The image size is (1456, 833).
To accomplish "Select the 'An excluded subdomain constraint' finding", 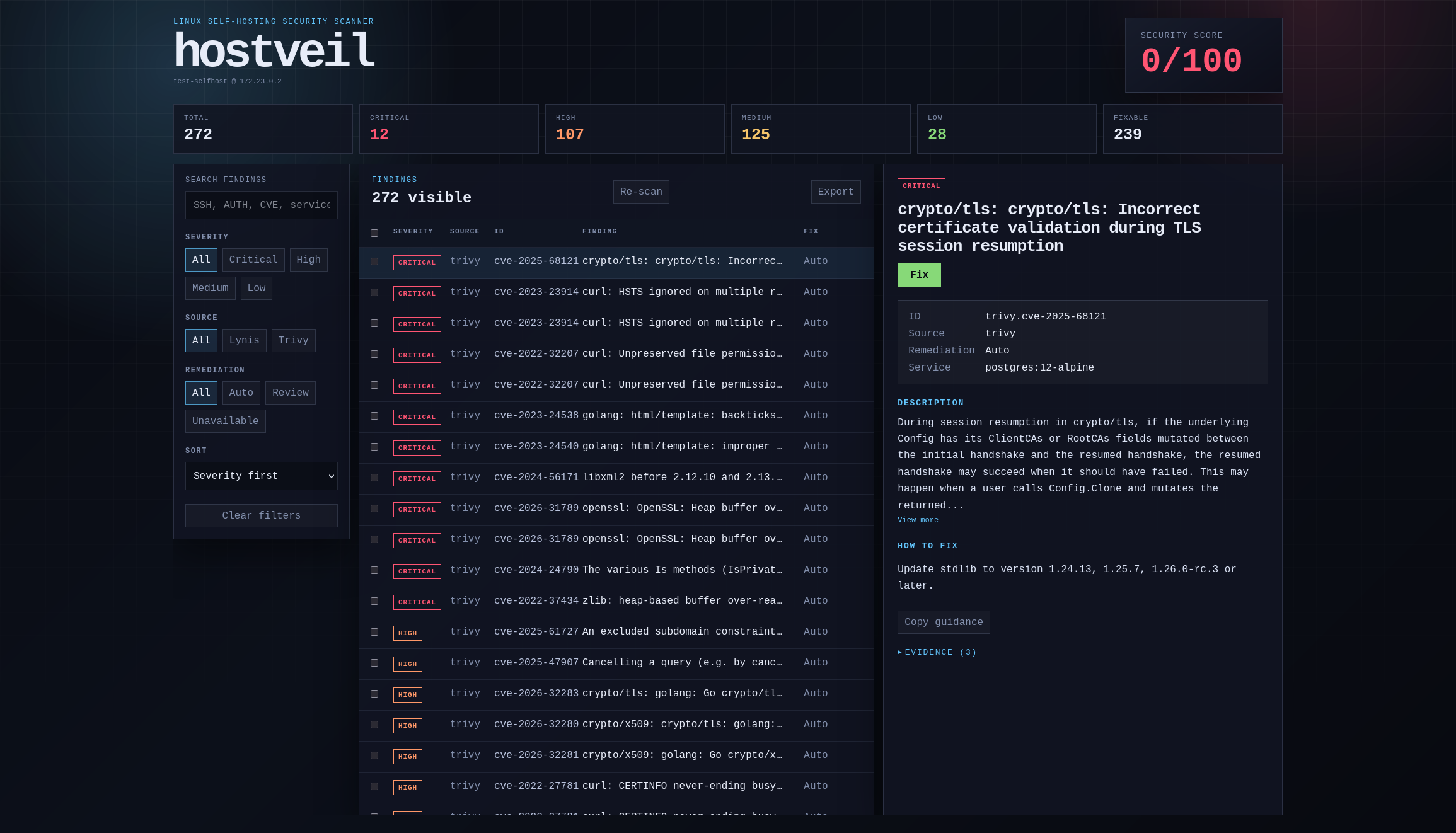I will click(x=616, y=632).
